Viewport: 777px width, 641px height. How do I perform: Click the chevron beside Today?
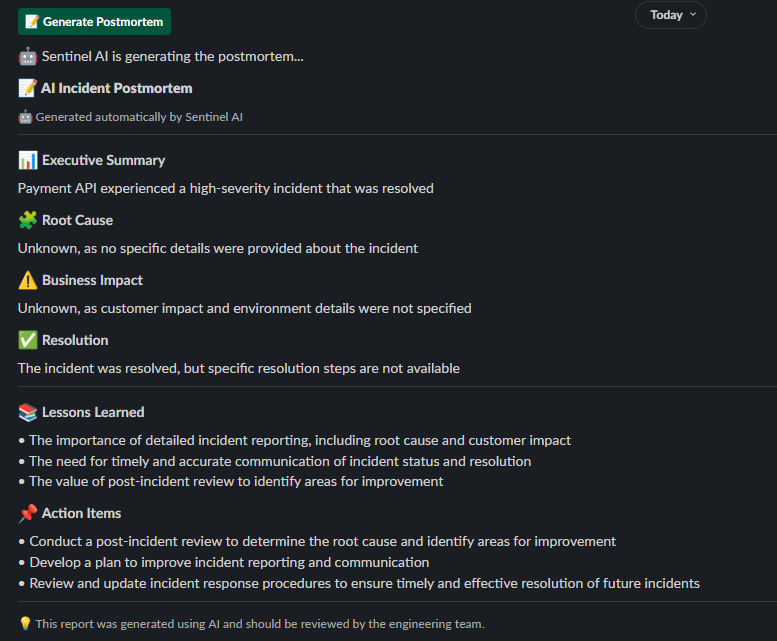point(693,14)
